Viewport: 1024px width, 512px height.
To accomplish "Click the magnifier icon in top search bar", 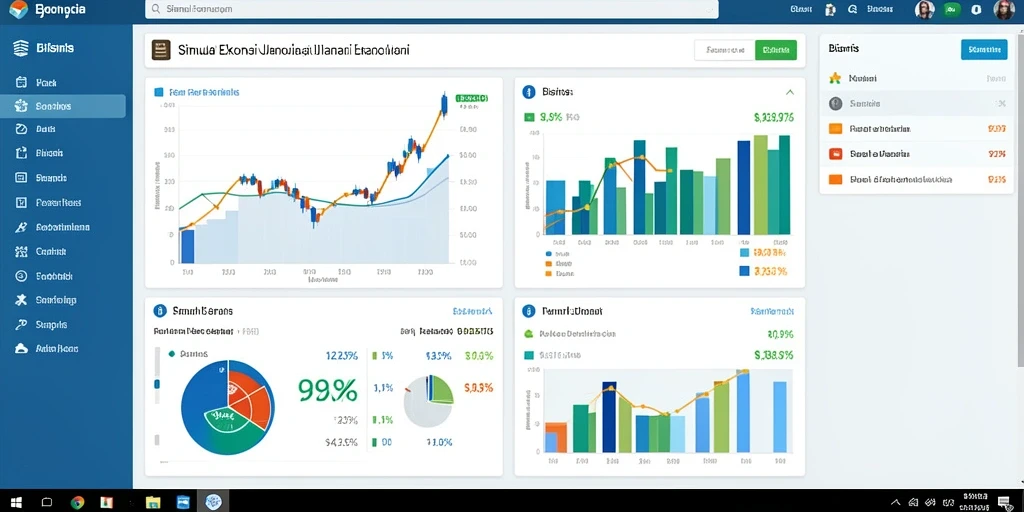I will (x=155, y=9).
